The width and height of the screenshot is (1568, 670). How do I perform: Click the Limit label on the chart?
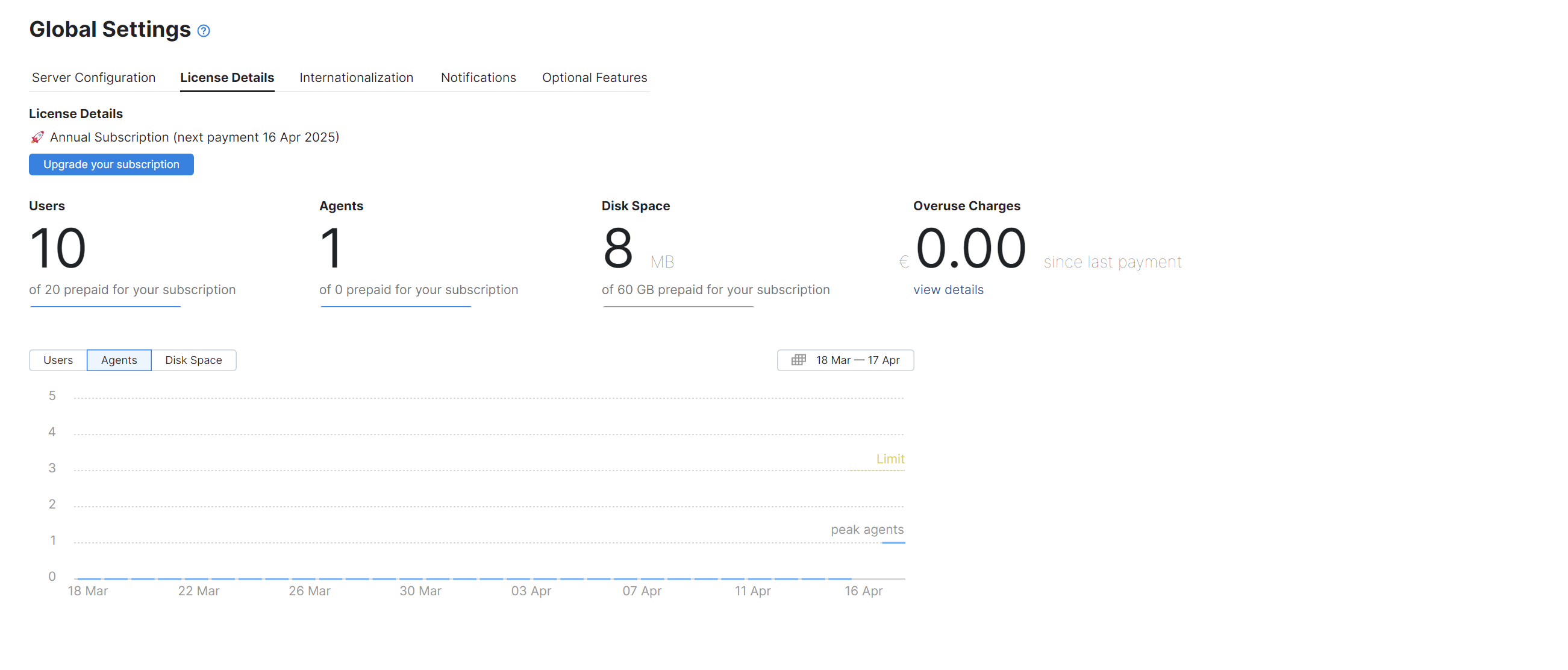[890, 459]
